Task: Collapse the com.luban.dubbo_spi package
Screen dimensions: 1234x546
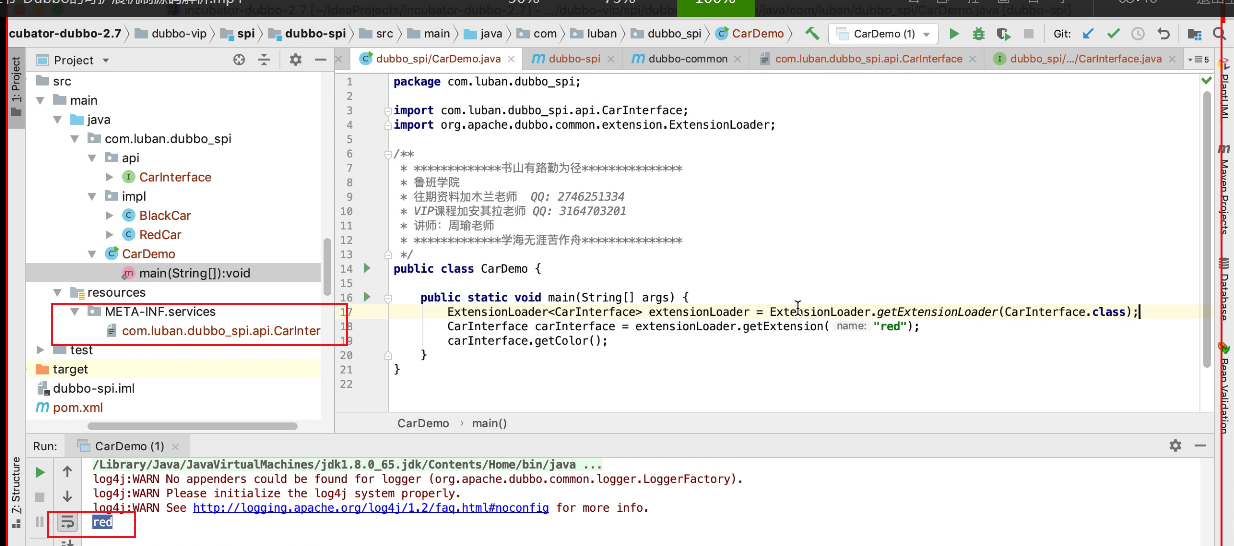Action: pos(75,139)
